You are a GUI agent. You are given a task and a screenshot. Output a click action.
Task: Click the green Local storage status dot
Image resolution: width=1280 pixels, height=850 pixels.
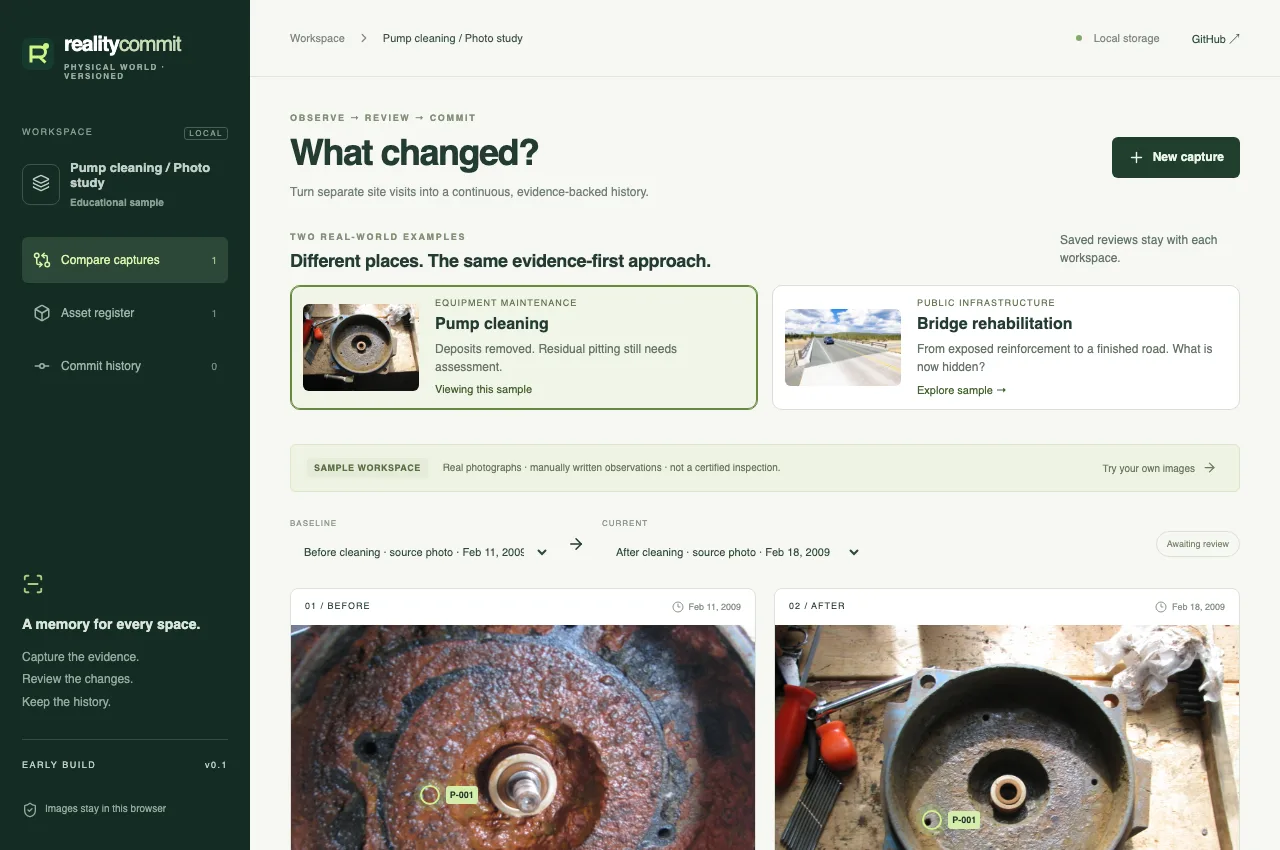point(1079,39)
